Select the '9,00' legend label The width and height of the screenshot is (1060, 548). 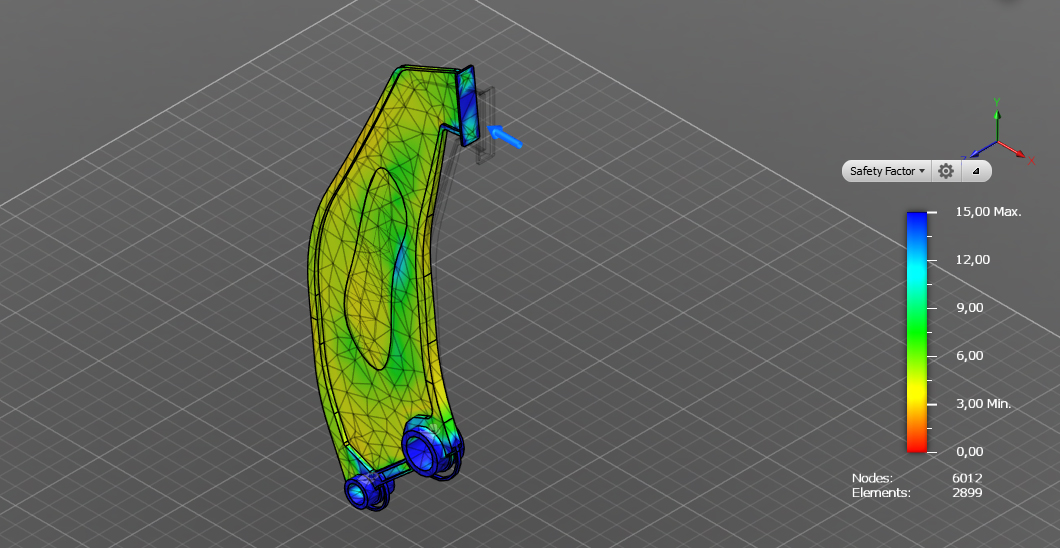click(969, 307)
